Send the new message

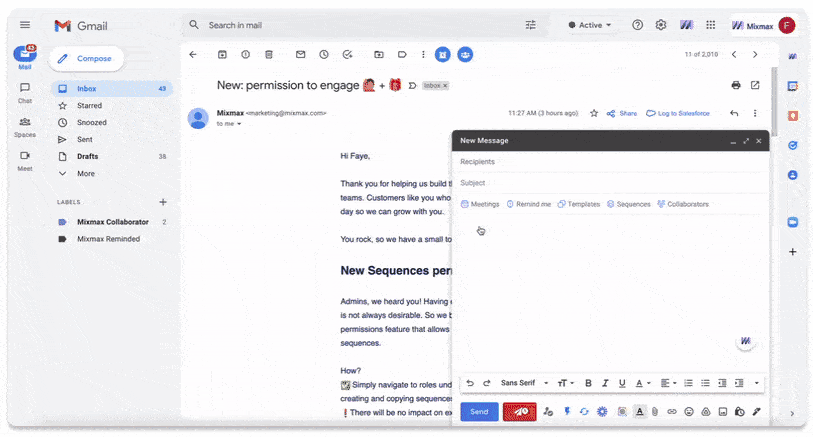(479, 412)
